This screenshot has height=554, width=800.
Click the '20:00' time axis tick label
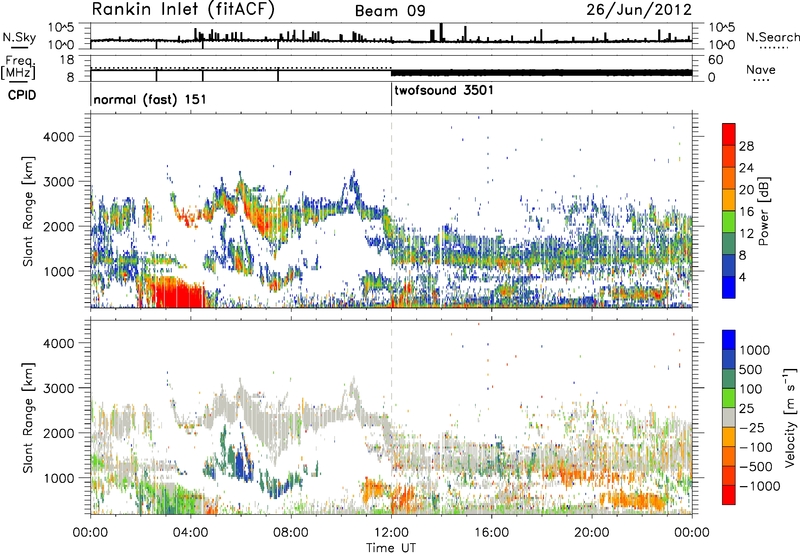(x=592, y=533)
